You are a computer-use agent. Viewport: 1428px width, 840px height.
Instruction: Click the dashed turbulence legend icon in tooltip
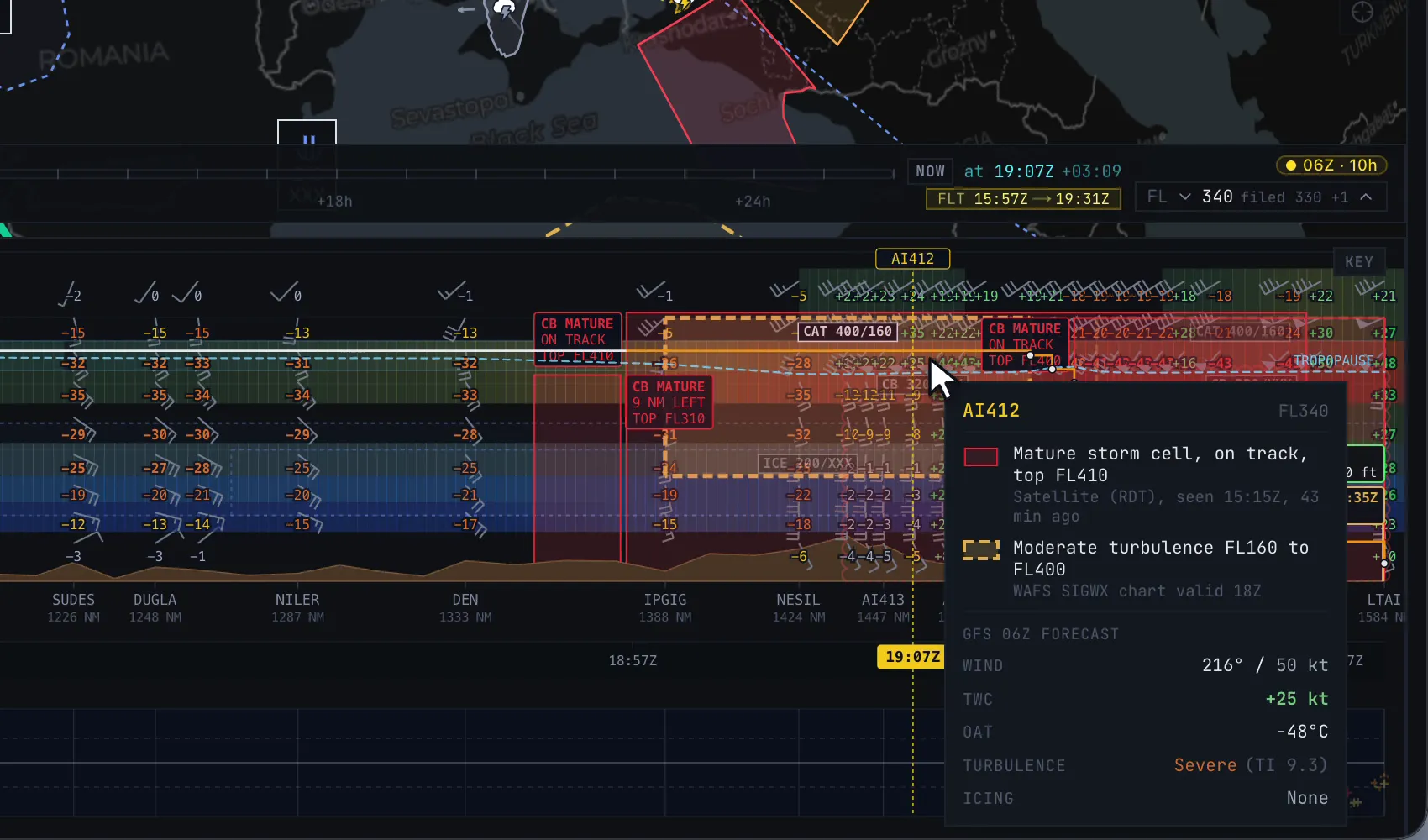(981, 550)
